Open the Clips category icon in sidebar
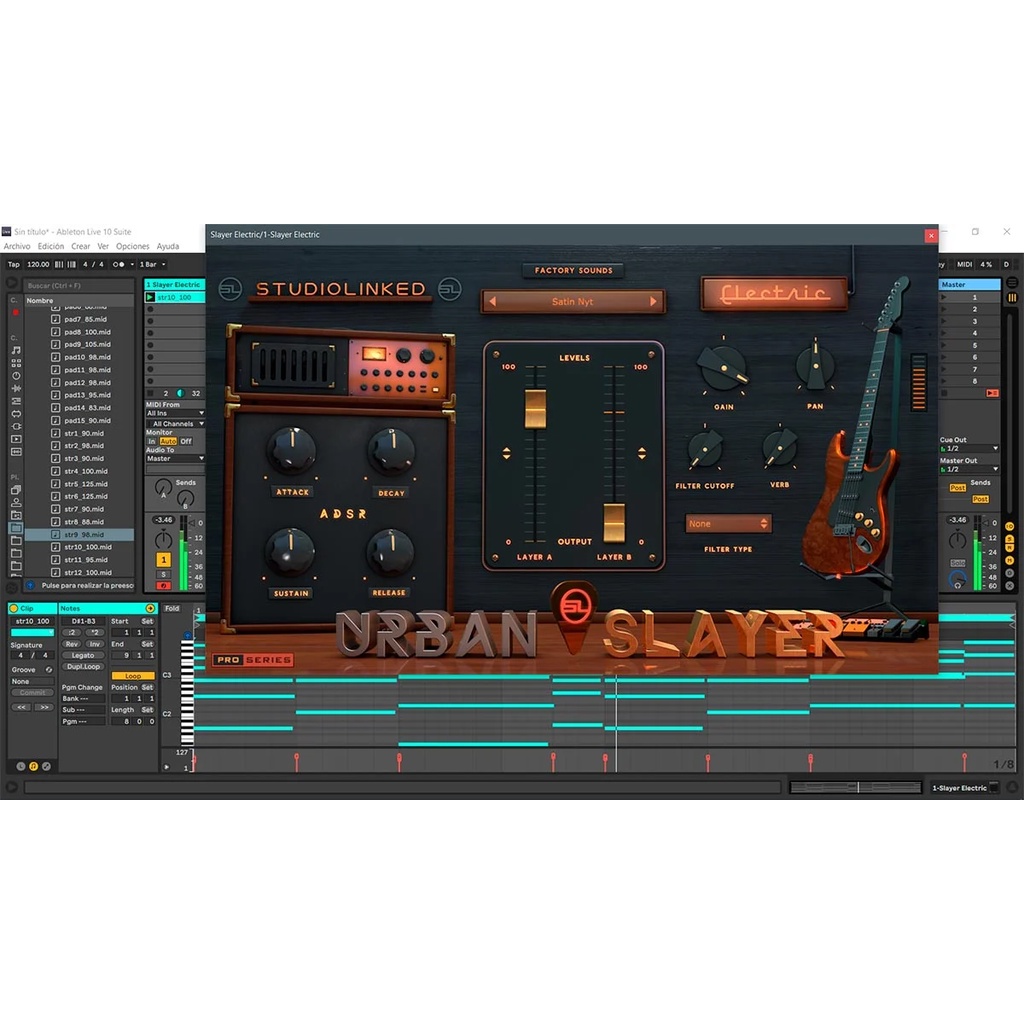This screenshot has width=1024, height=1024. (x=16, y=439)
